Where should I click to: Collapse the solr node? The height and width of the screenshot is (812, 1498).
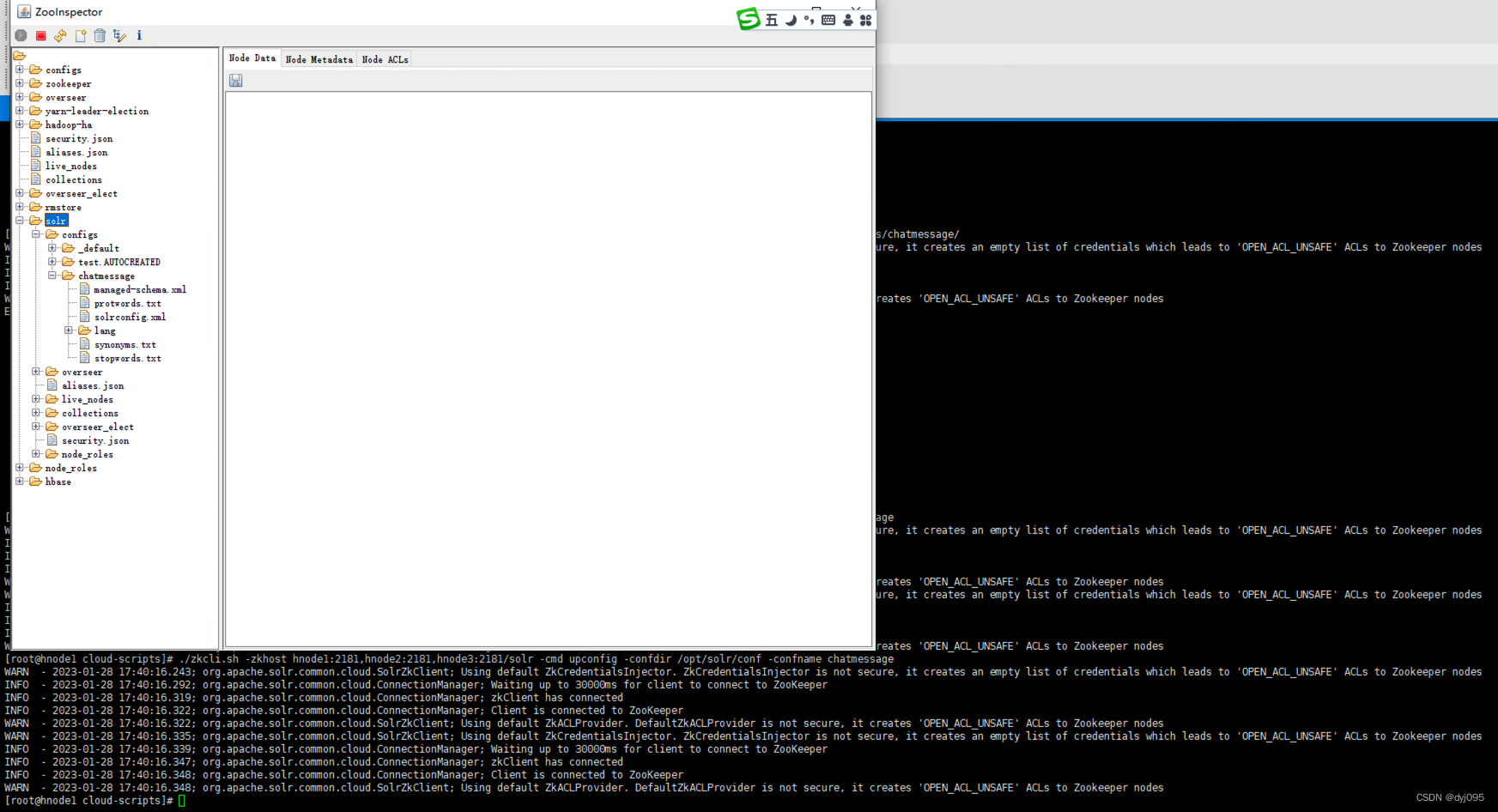pos(20,221)
